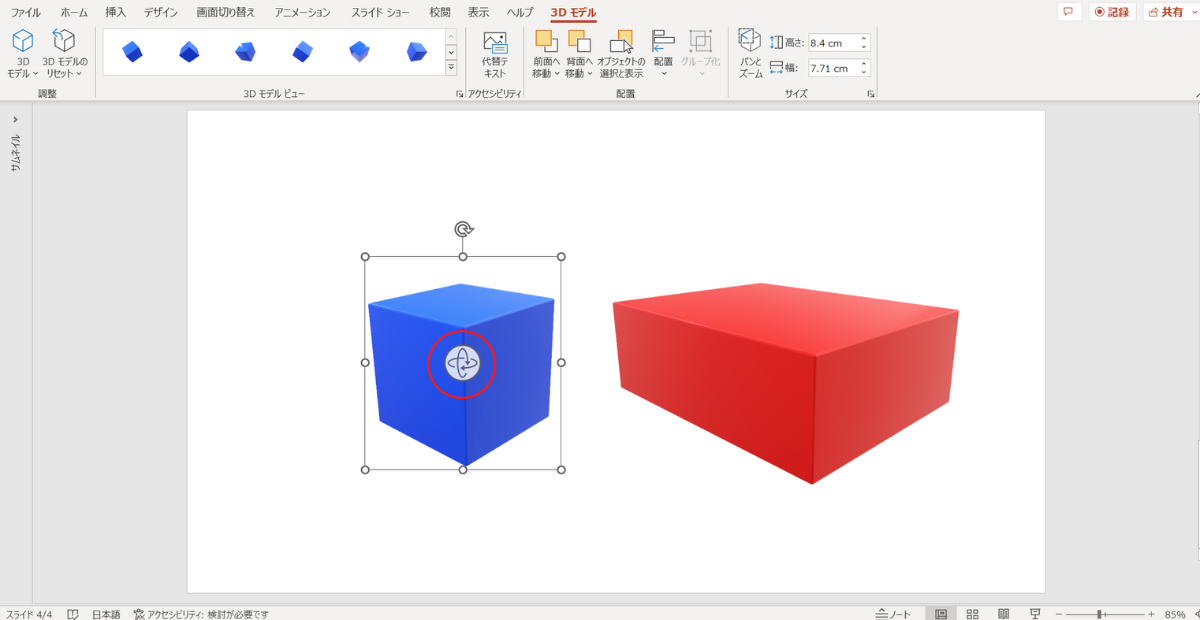Switch to the デザイン tab

coord(162,13)
